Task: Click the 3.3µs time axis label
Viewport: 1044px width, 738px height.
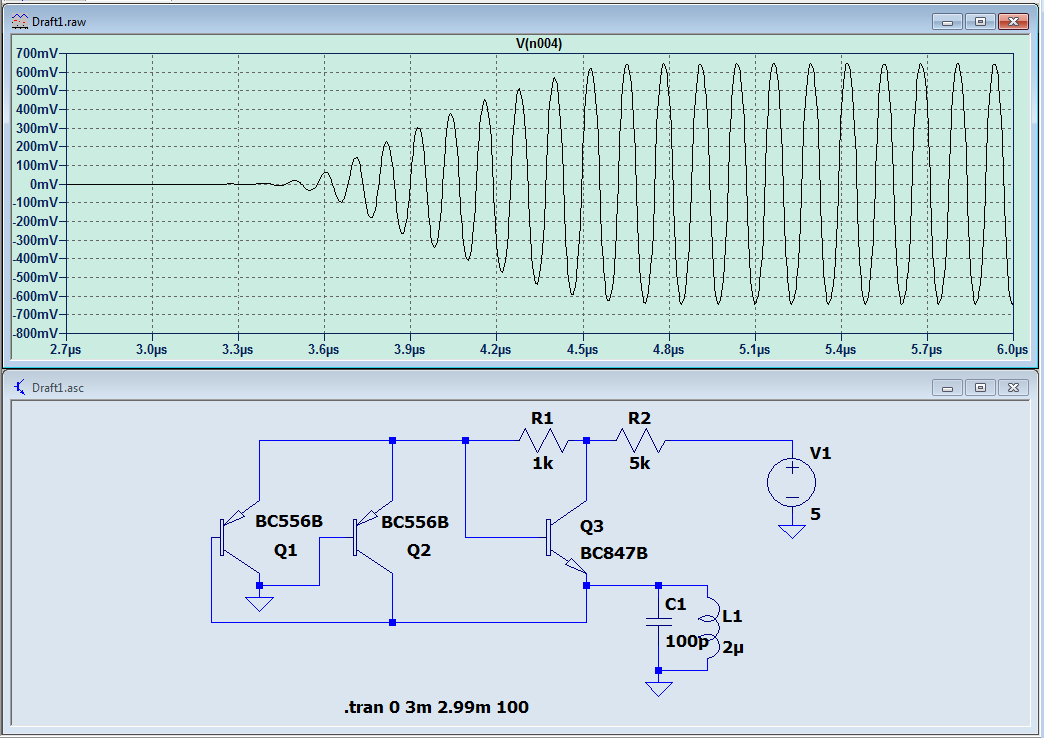Action: 238,349
